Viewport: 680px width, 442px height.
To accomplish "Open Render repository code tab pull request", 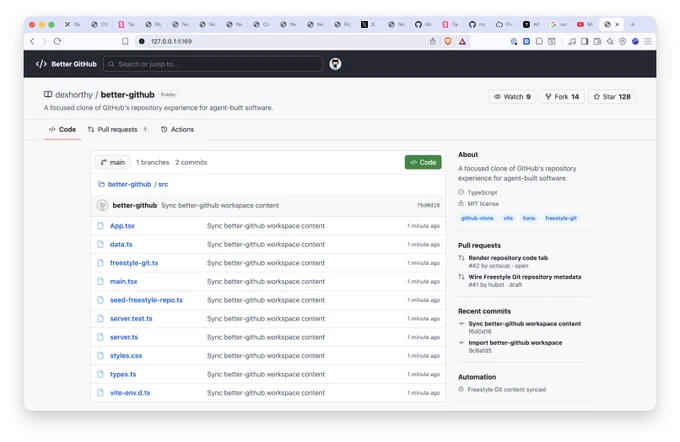I will point(508,258).
